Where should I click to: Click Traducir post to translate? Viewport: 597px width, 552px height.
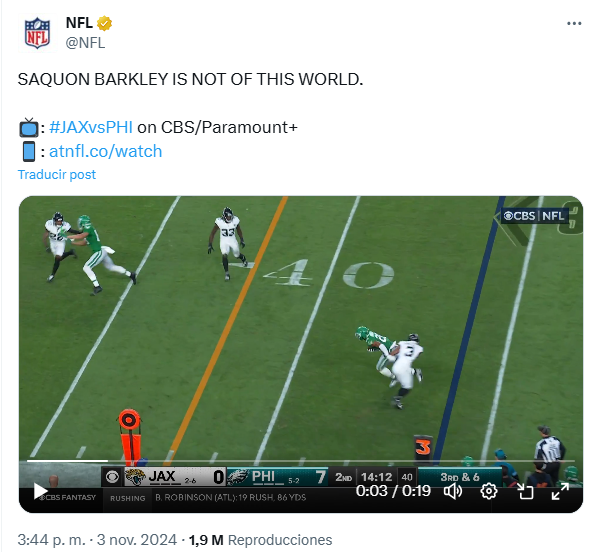(x=57, y=174)
